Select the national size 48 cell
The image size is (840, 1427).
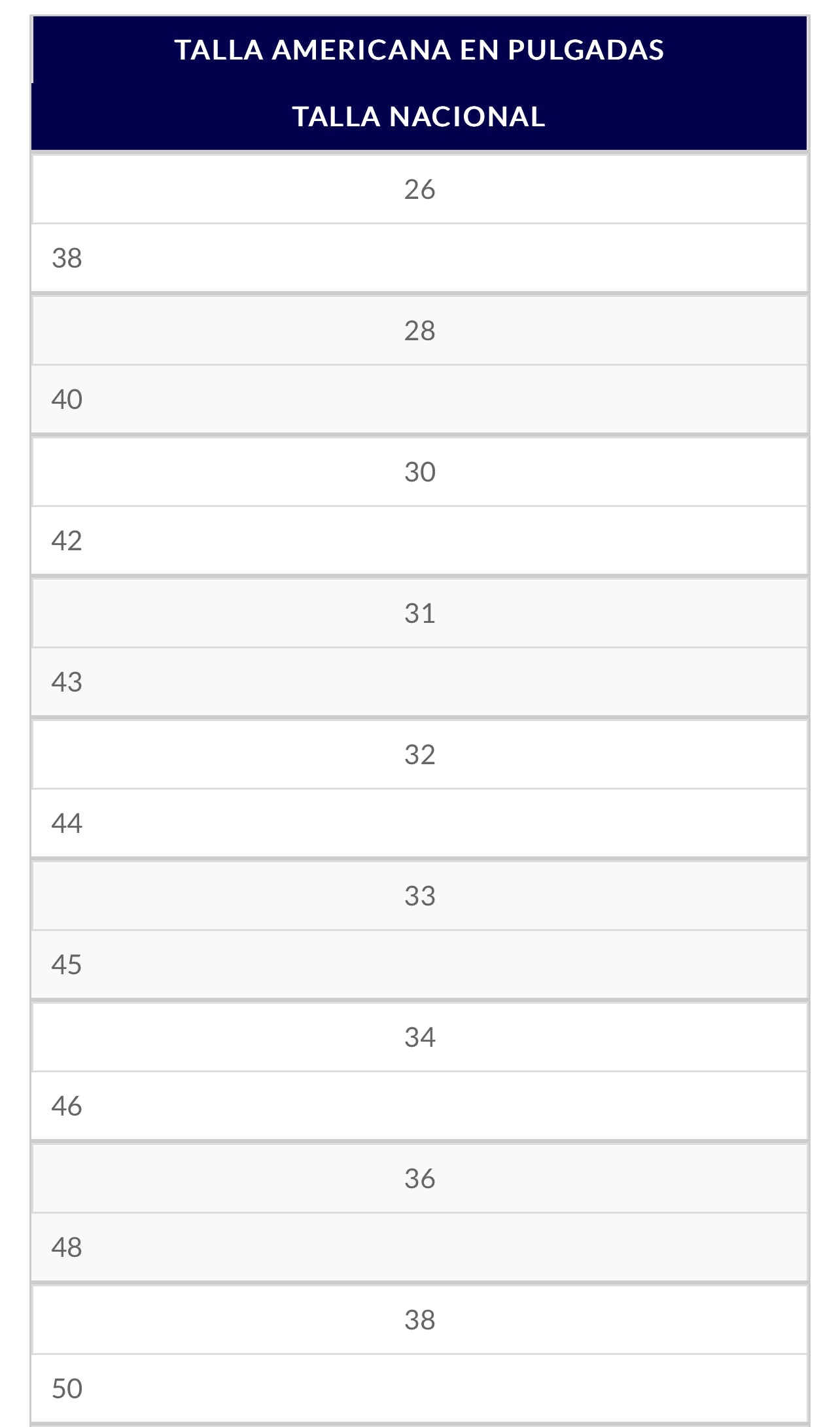point(67,1247)
